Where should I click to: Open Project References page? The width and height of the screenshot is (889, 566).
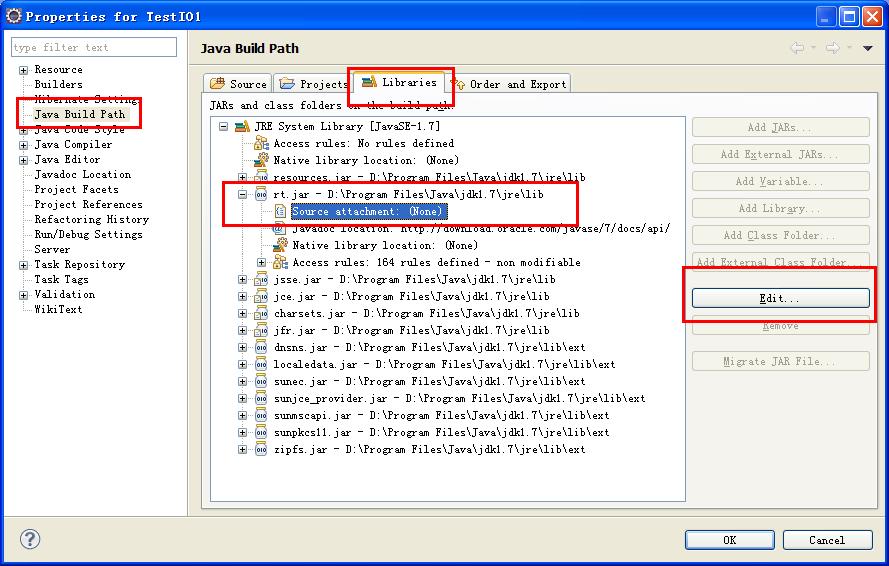pos(88,204)
